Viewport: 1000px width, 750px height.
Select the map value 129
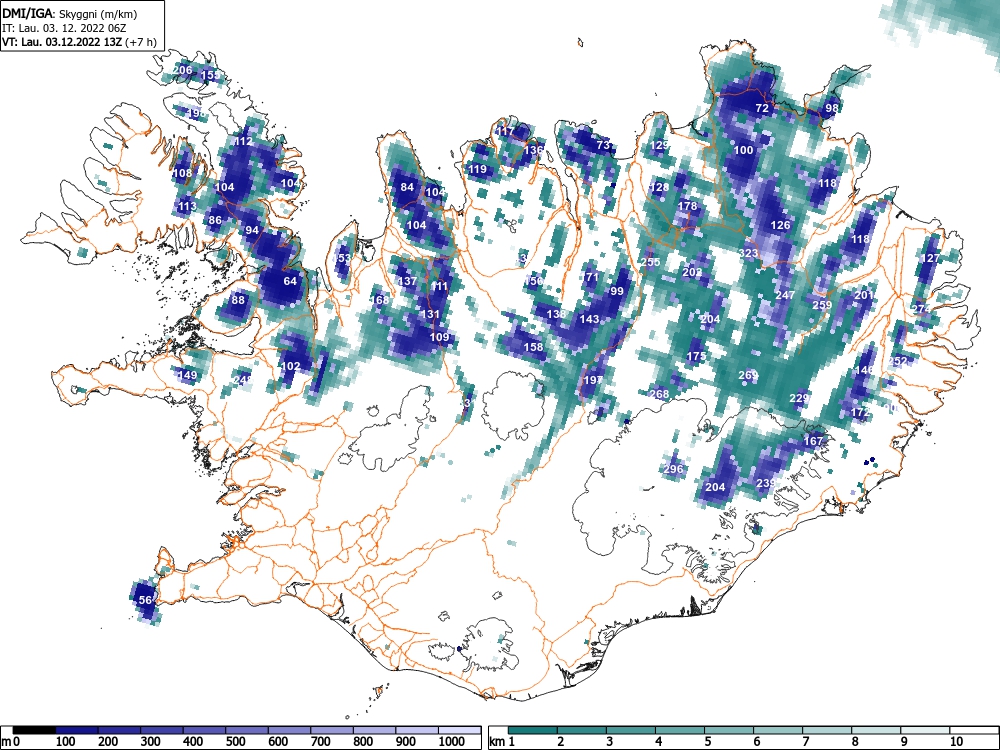coord(659,145)
